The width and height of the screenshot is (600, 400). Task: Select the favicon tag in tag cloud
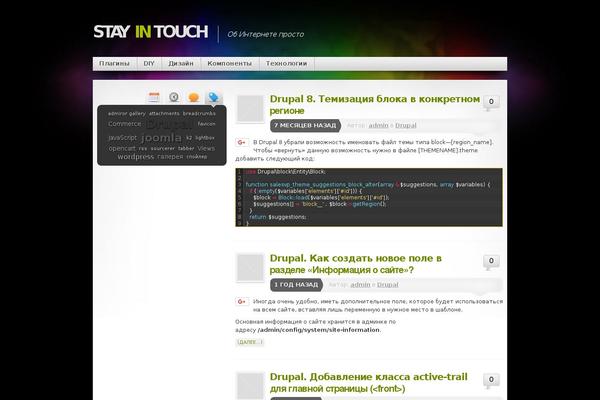207,124
